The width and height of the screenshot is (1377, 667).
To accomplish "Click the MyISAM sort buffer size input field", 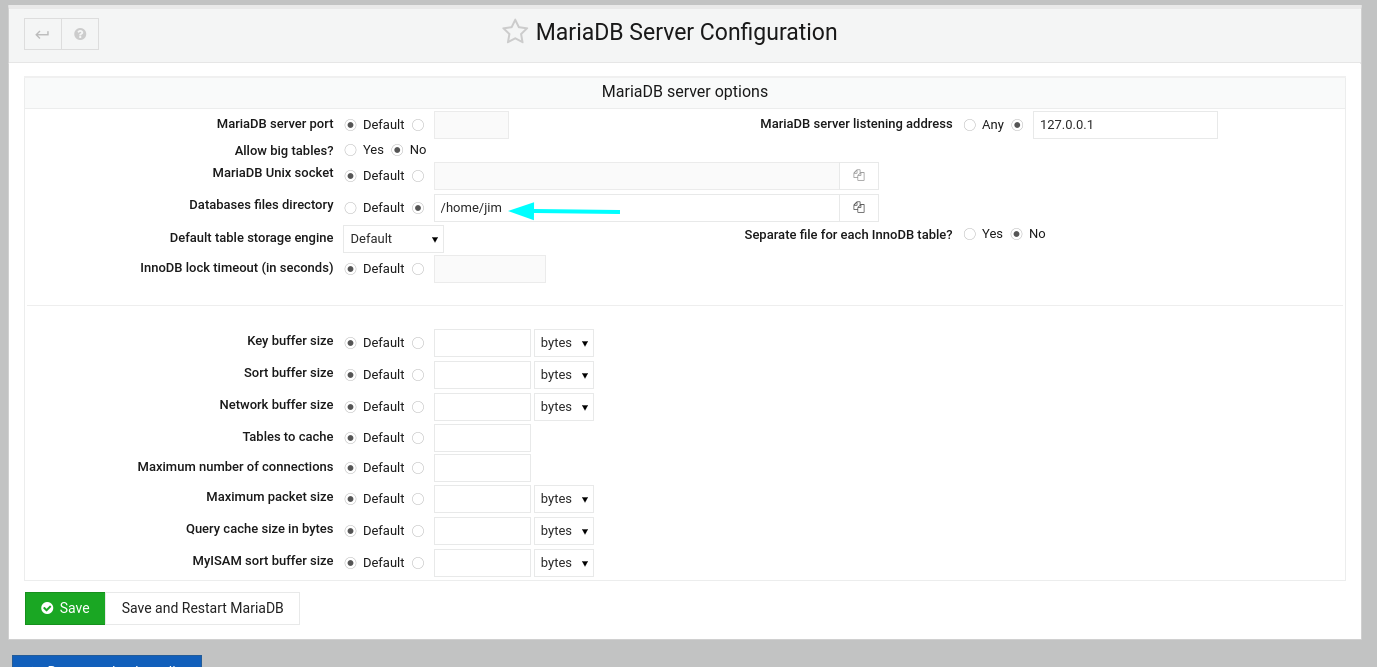I will (x=482, y=563).
